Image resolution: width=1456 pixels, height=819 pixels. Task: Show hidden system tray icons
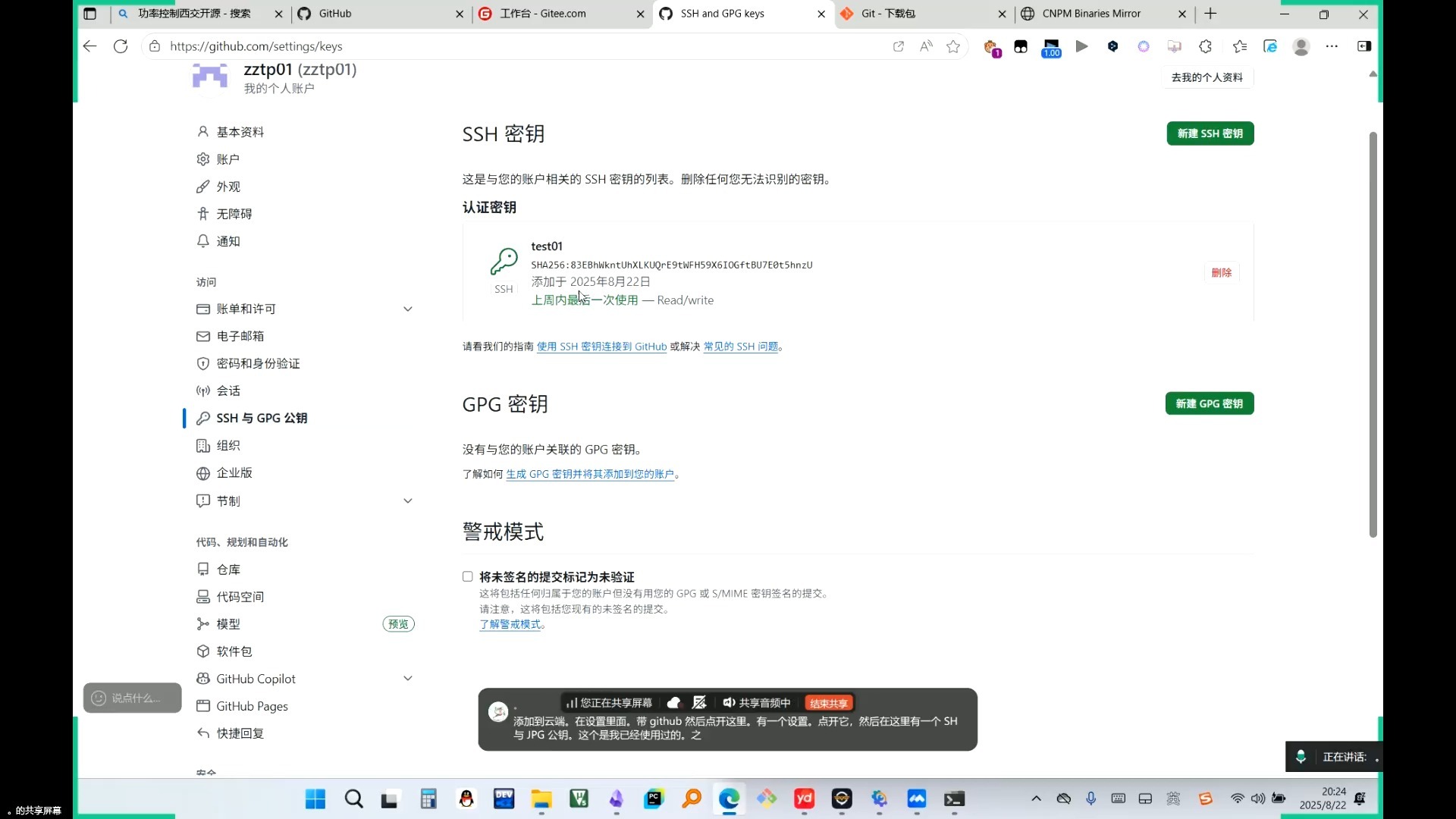coord(1036,799)
